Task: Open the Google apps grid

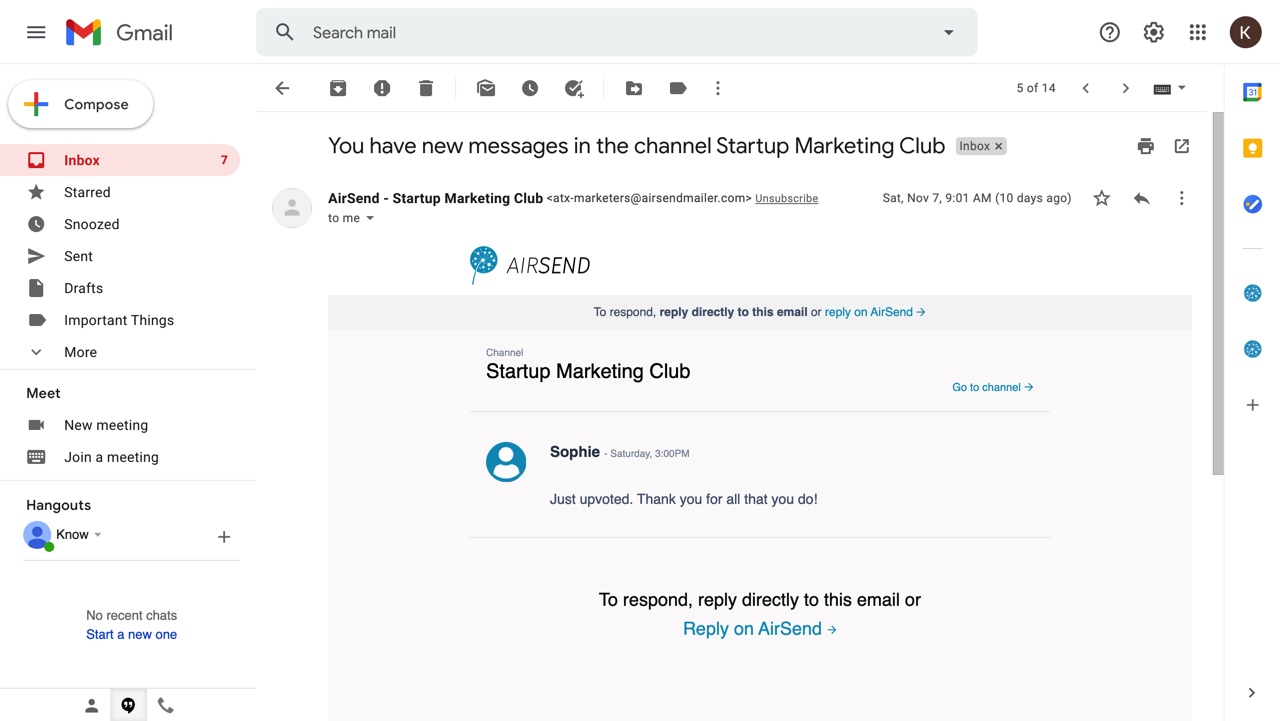Action: click(1197, 32)
